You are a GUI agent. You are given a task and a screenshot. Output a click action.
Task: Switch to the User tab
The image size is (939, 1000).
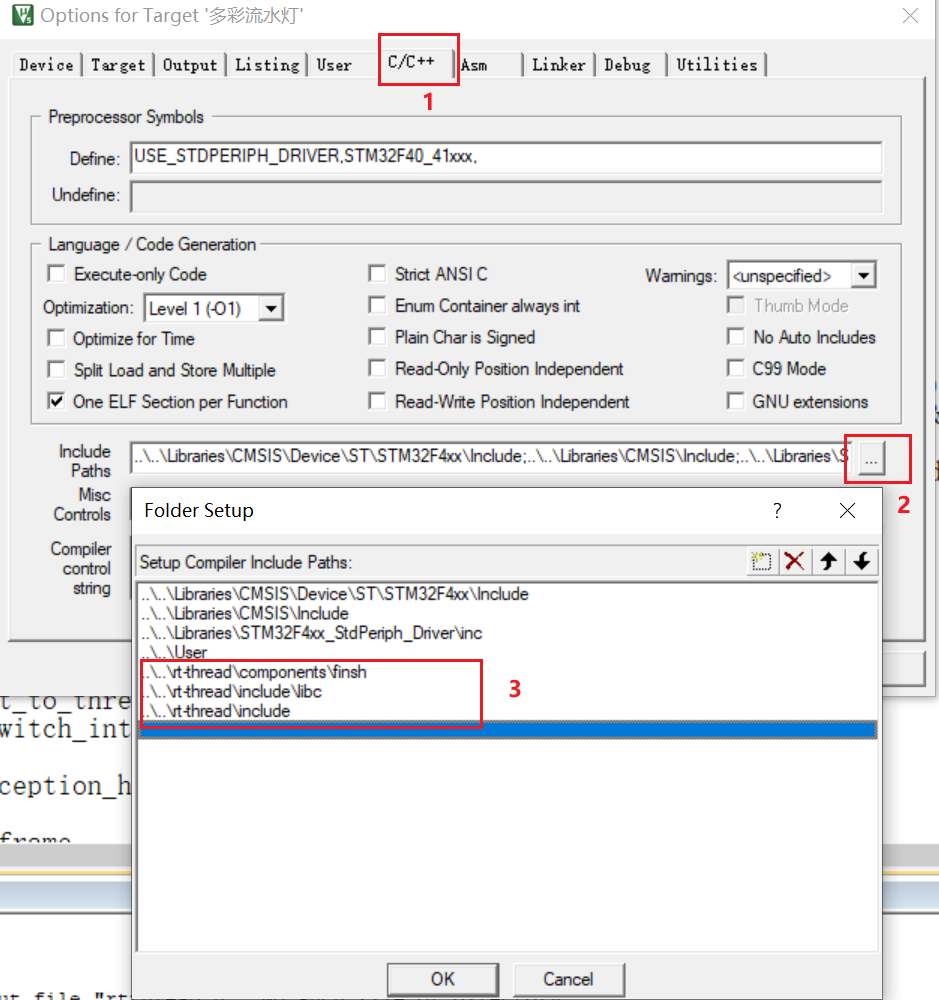pyautogui.click(x=334, y=64)
